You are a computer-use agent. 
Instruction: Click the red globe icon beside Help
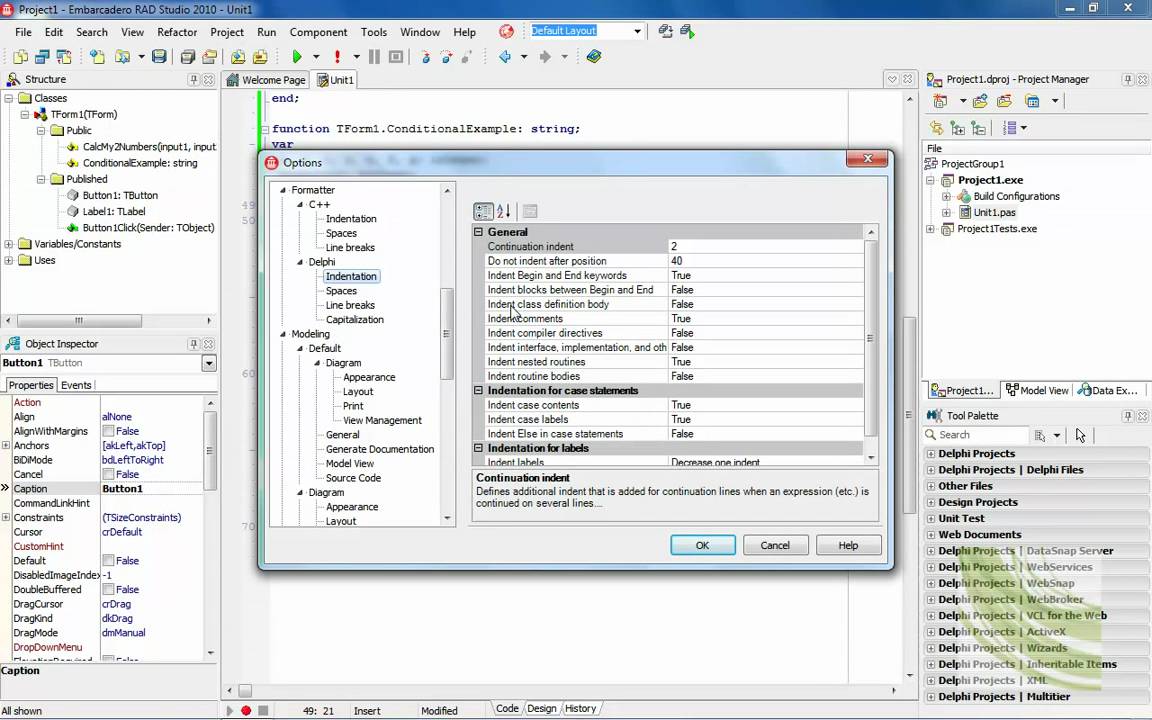point(506,32)
